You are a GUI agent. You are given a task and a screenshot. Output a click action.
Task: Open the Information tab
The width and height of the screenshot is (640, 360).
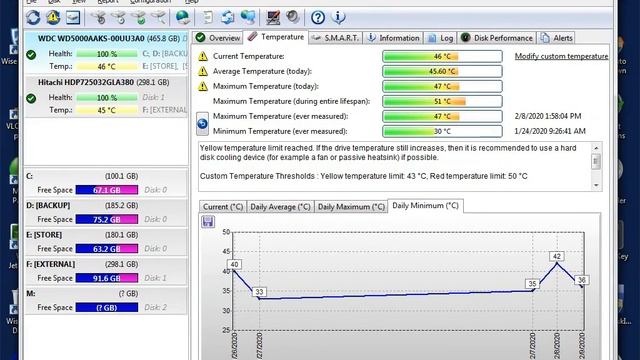click(x=393, y=38)
